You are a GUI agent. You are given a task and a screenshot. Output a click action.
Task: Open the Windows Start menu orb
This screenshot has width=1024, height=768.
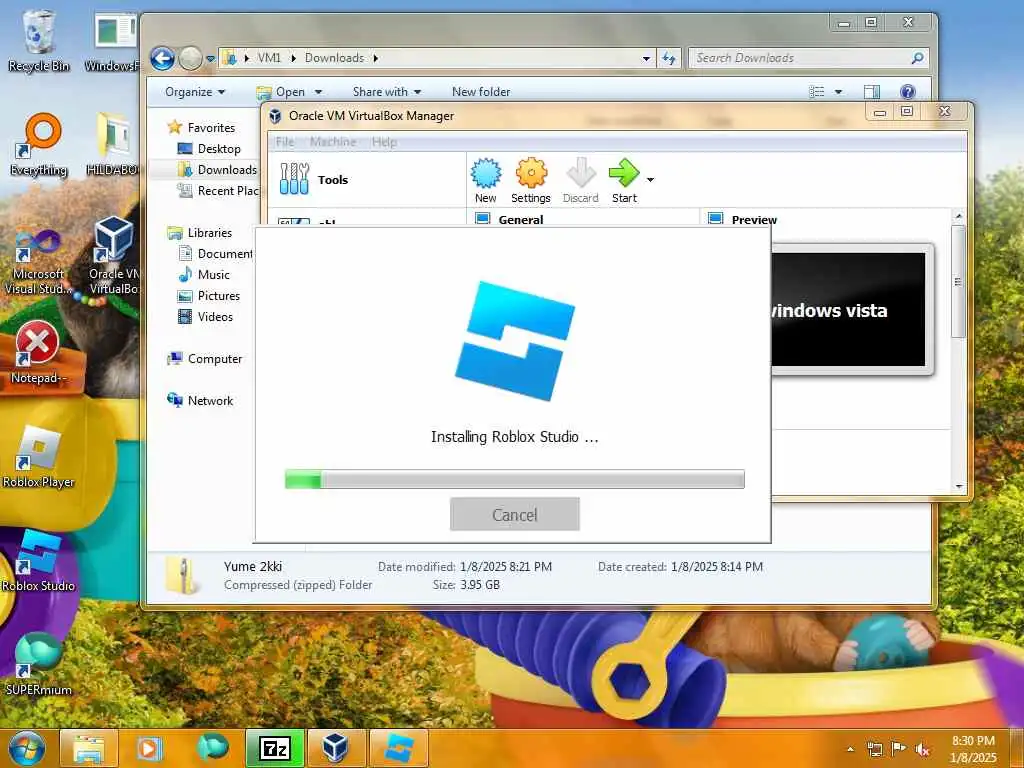[x=26, y=748]
